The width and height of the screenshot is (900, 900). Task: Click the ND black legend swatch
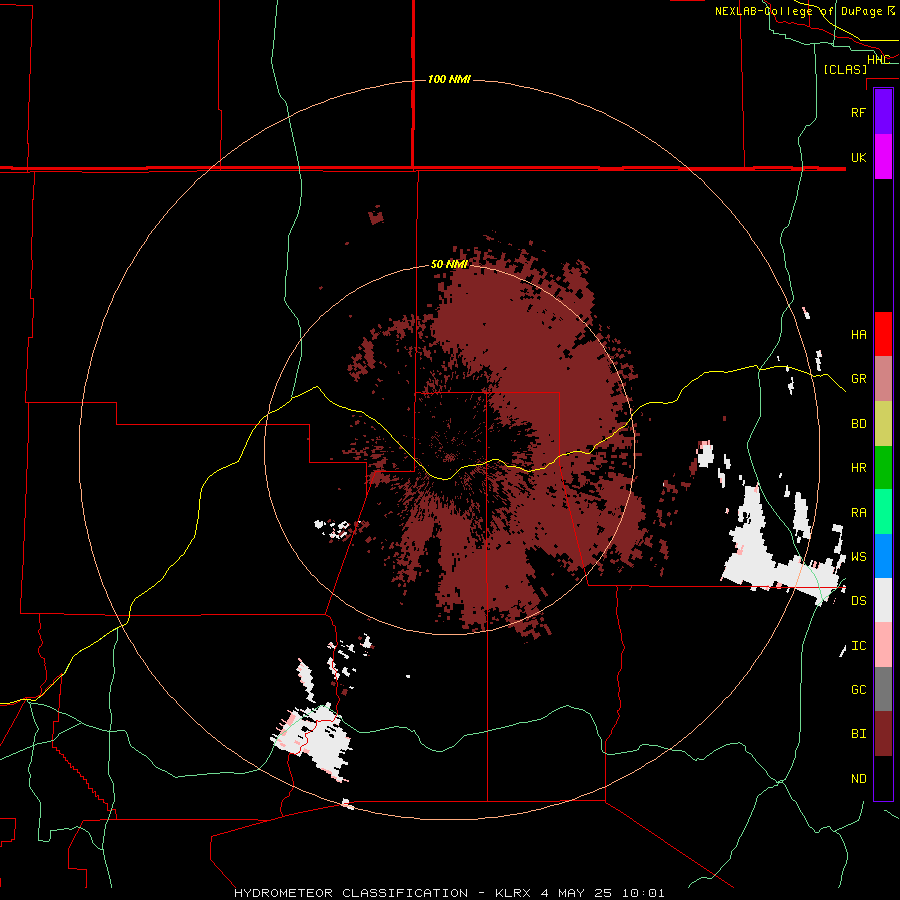click(x=883, y=778)
